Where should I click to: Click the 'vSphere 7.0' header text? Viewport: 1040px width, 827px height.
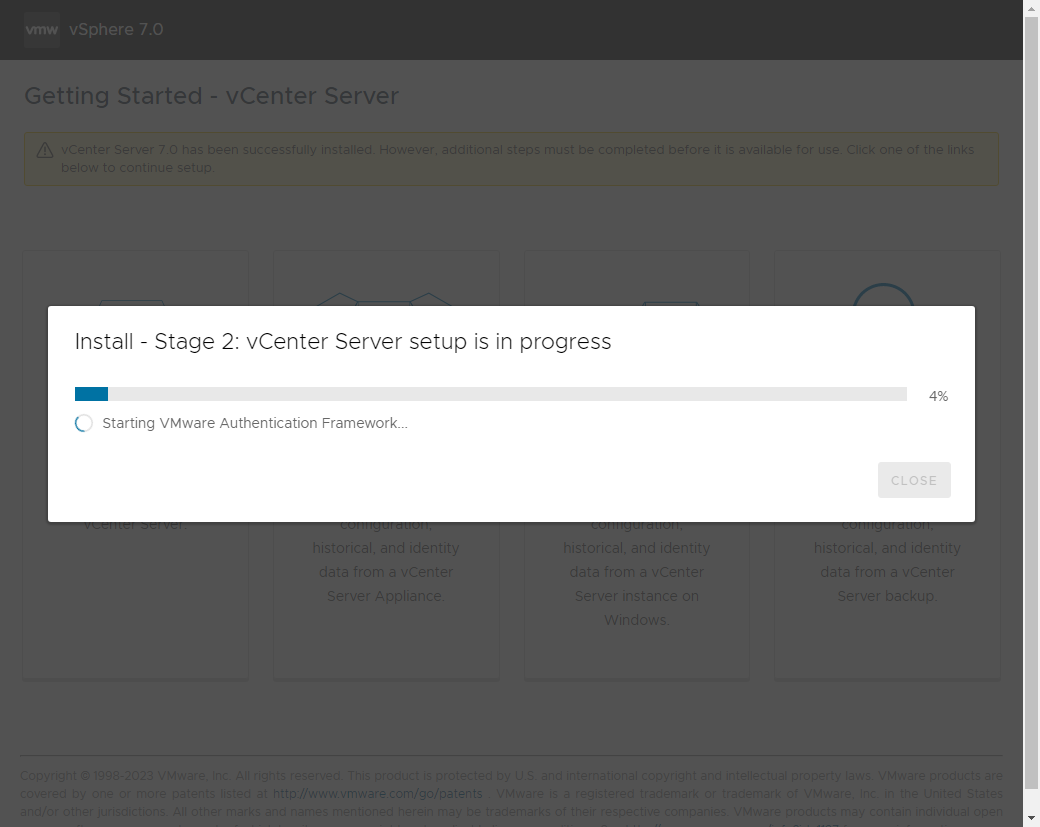point(116,29)
